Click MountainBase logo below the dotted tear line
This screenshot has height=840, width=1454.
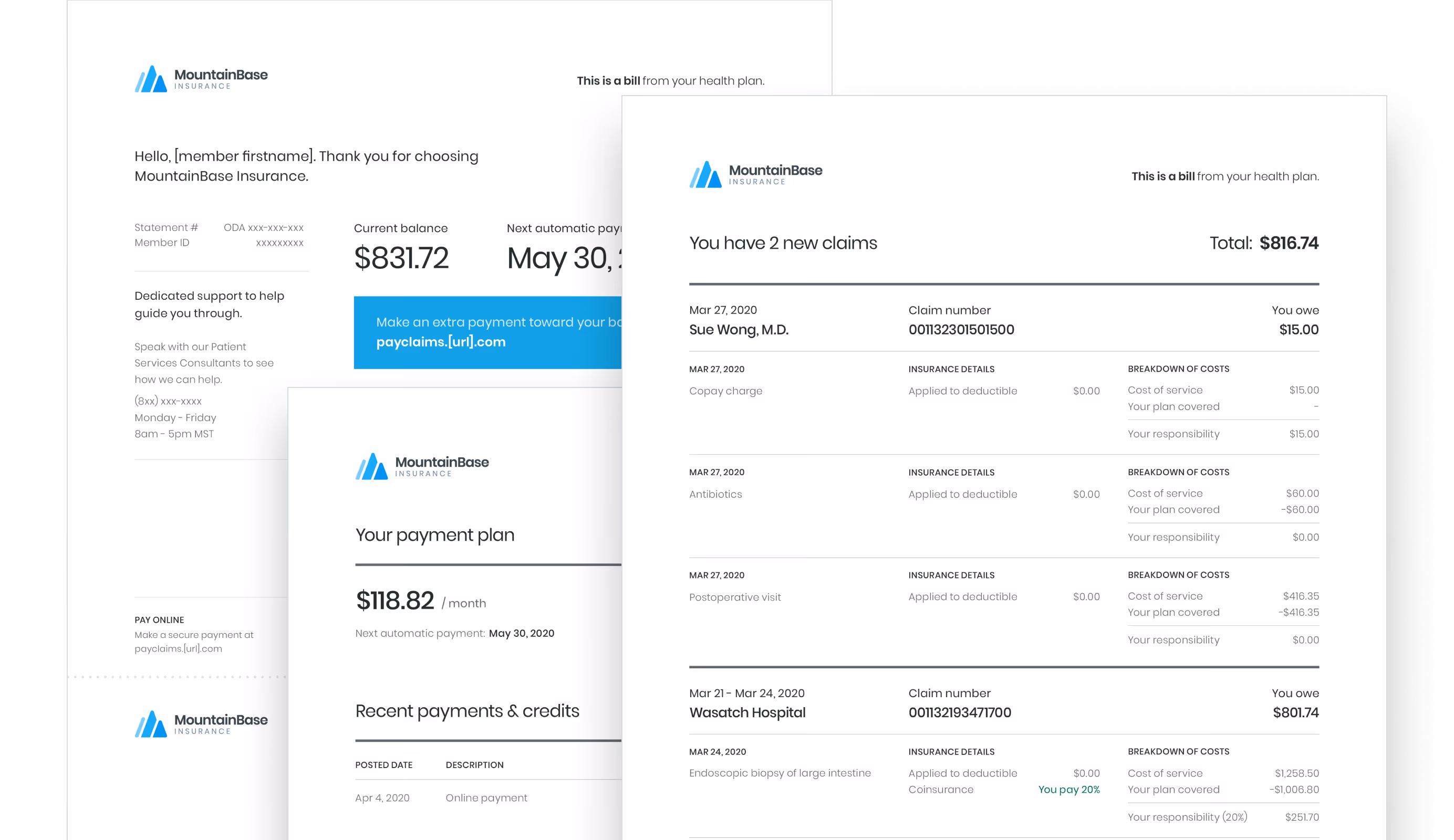201,723
